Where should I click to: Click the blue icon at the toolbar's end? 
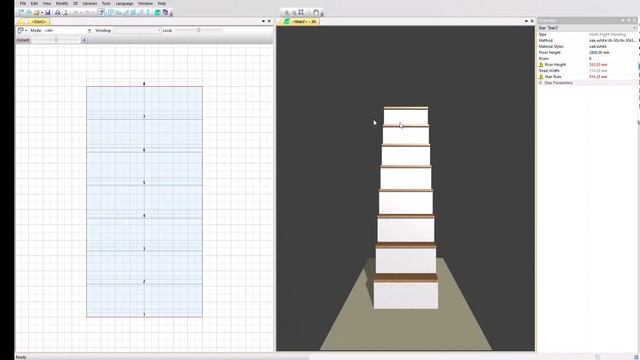pos(165,13)
